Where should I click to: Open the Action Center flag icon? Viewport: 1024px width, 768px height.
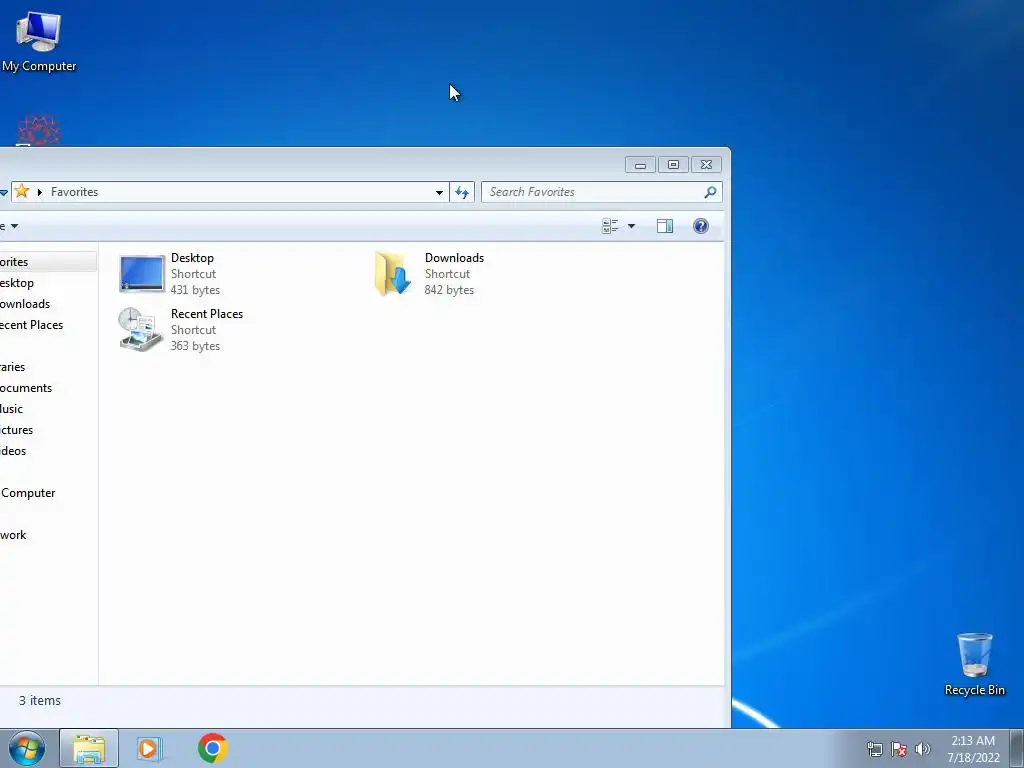point(899,749)
